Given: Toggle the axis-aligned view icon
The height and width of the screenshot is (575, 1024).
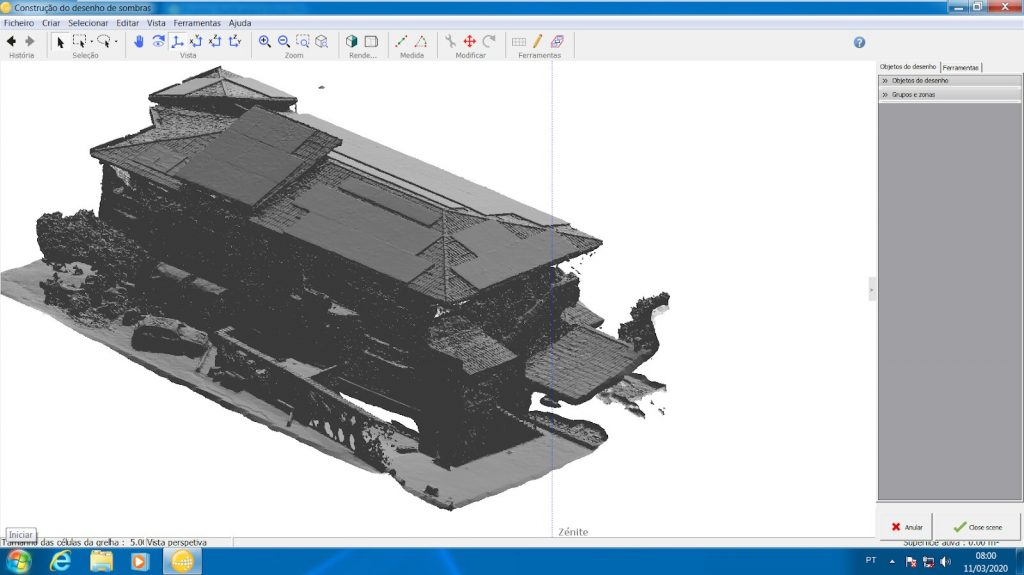Looking at the screenshot, I should (x=177, y=42).
